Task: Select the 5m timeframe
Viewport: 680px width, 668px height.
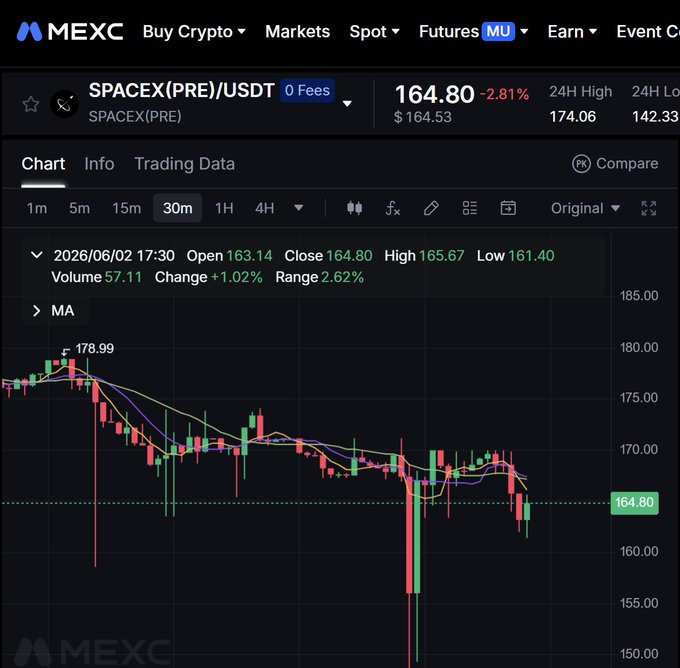Action: point(80,208)
